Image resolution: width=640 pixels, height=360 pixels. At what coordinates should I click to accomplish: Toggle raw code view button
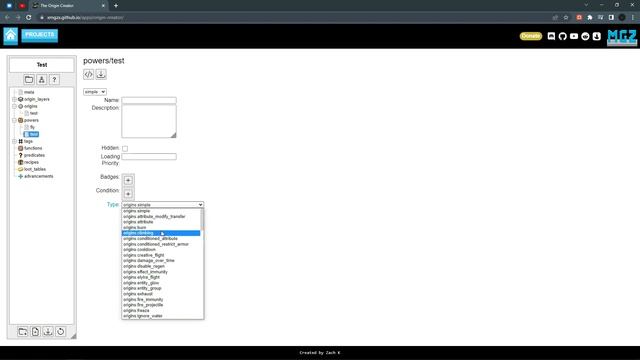(89, 74)
